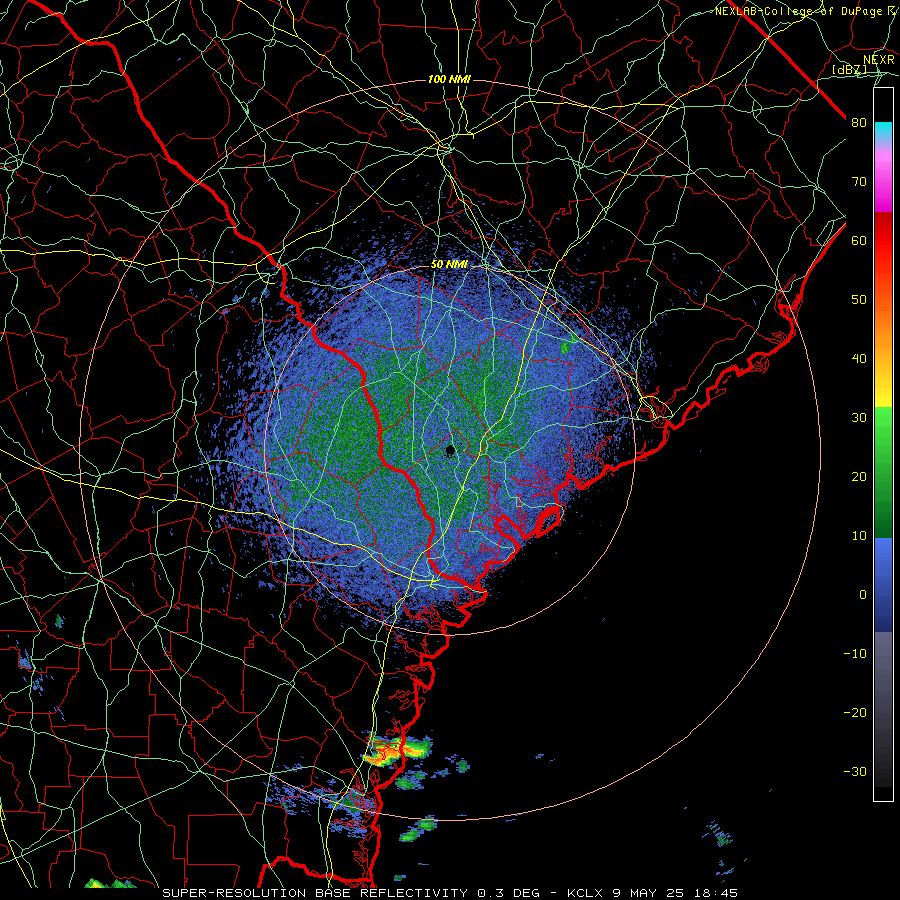Click the 50 NMI range ring label
Screen dimensions: 900x900
(x=449, y=265)
